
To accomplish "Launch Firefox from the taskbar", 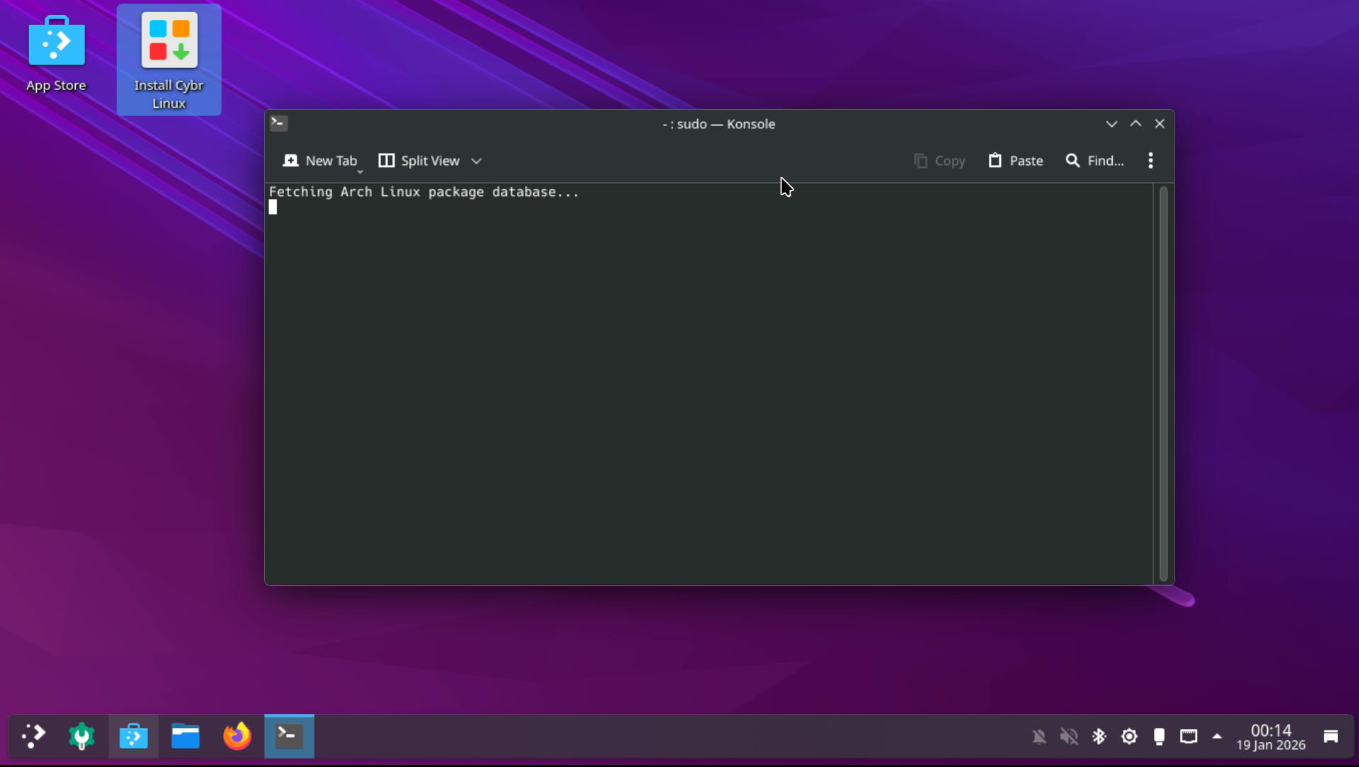I will (x=237, y=736).
